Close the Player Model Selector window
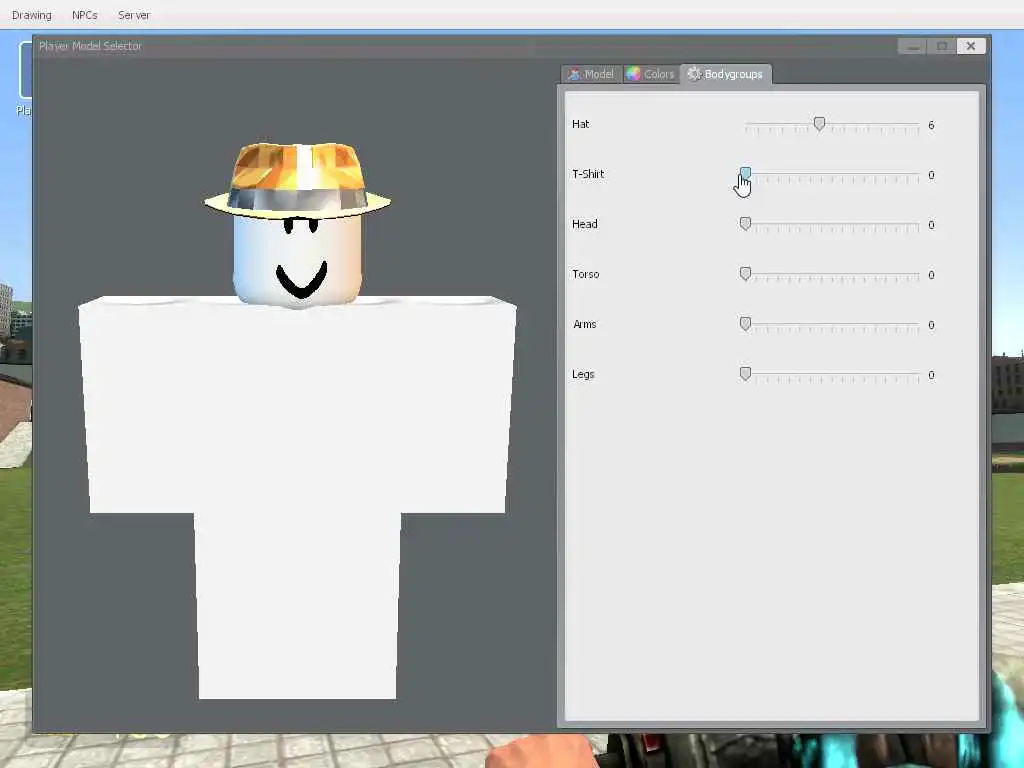Viewport: 1024px width, 768px height. [970, 46]
